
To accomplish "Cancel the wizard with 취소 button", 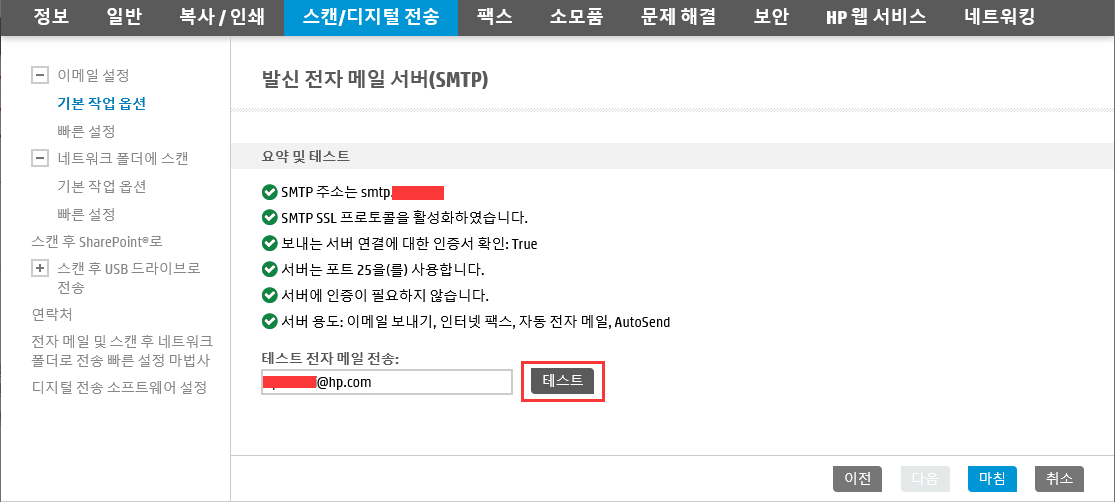I will coord(1060,479).
